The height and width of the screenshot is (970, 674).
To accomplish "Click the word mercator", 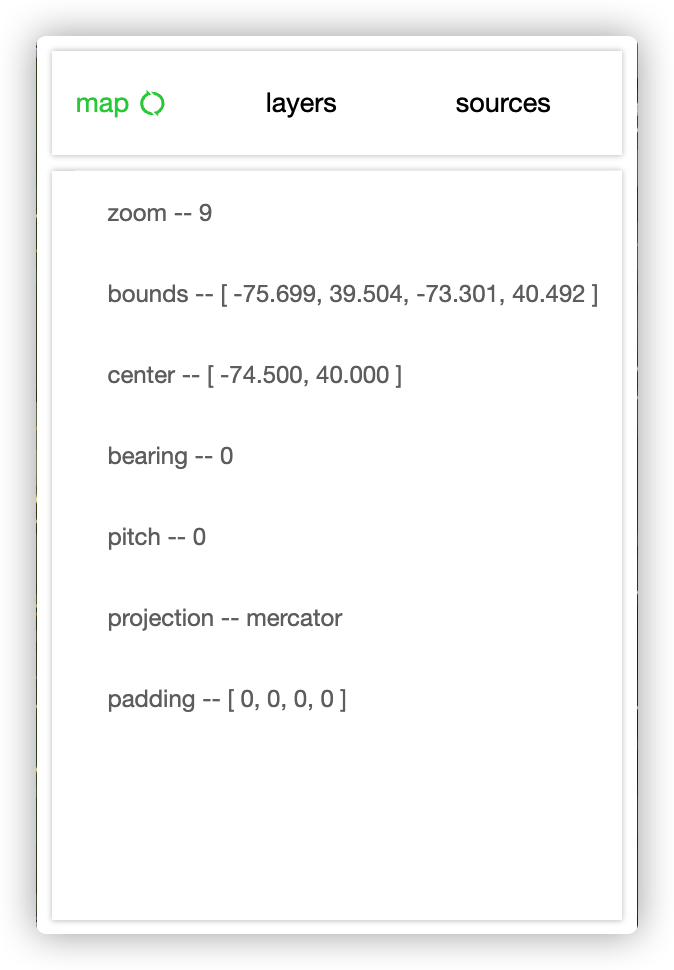I will [x=294, y=619].
